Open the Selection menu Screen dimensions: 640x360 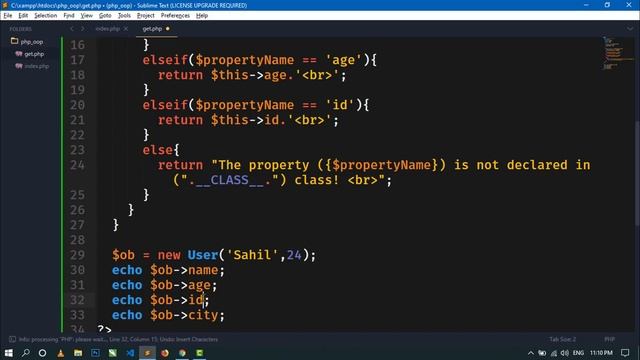pyautogui.click(x=45, y=16)
